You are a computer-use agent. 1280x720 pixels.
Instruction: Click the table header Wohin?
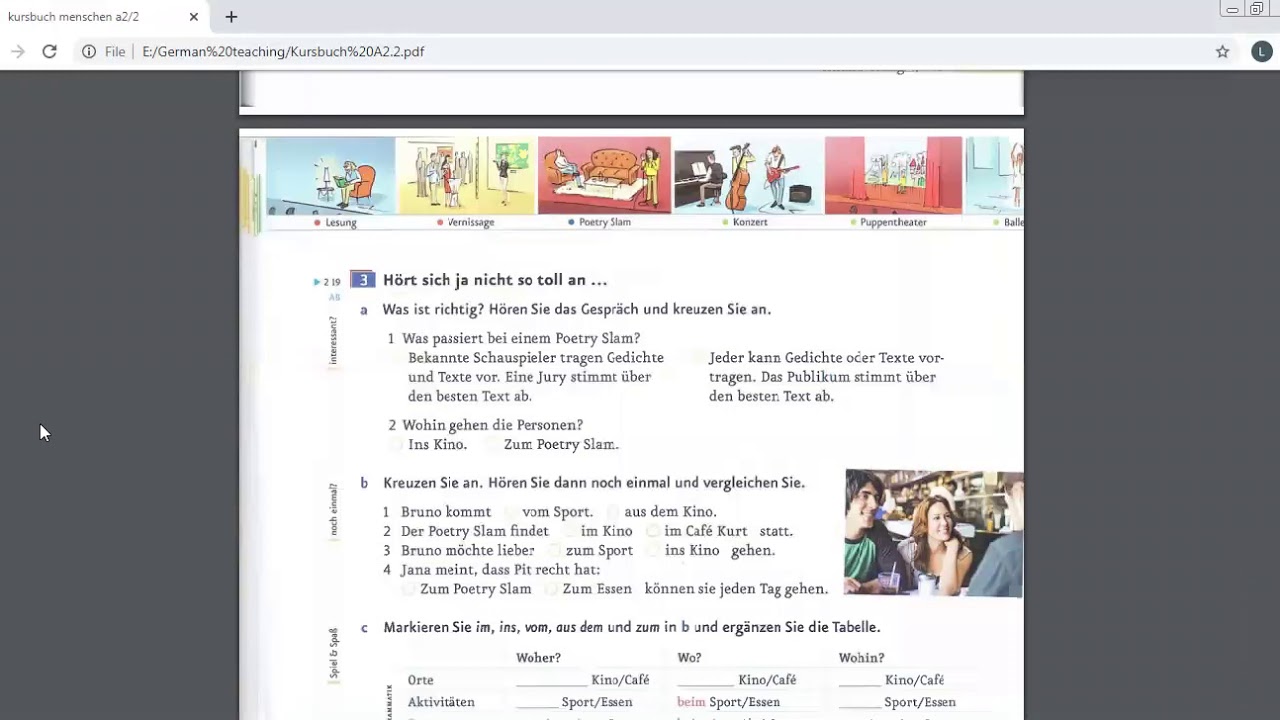[x=862, y=657]
